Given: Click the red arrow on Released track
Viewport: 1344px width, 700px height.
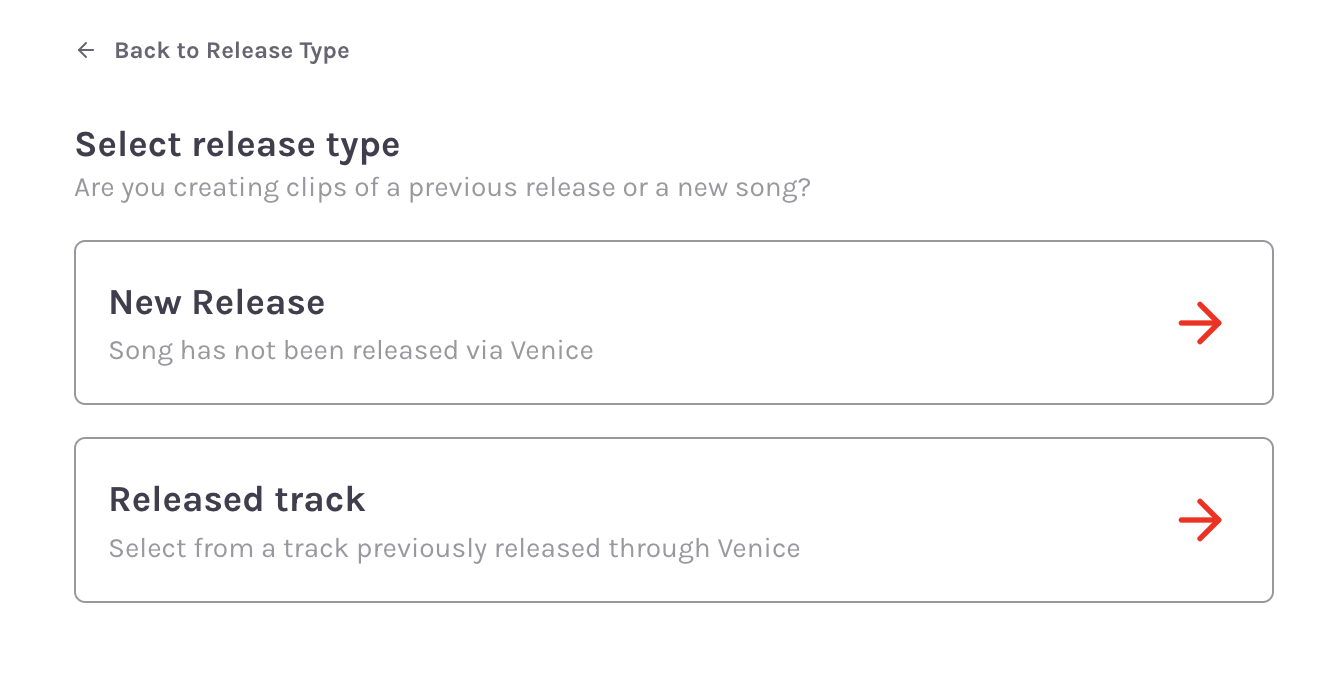Looking at the screenshot, I should pyautogui.click(x=1200, y=520).
